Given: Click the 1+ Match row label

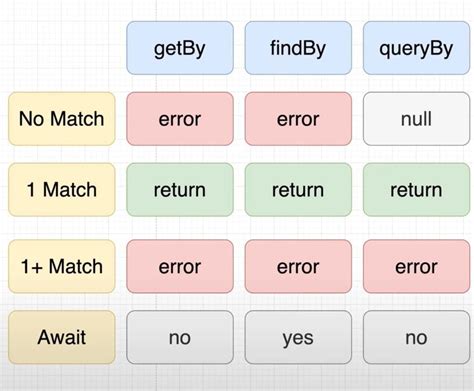Looking at the screenshot, I should (x=62, y=266).
